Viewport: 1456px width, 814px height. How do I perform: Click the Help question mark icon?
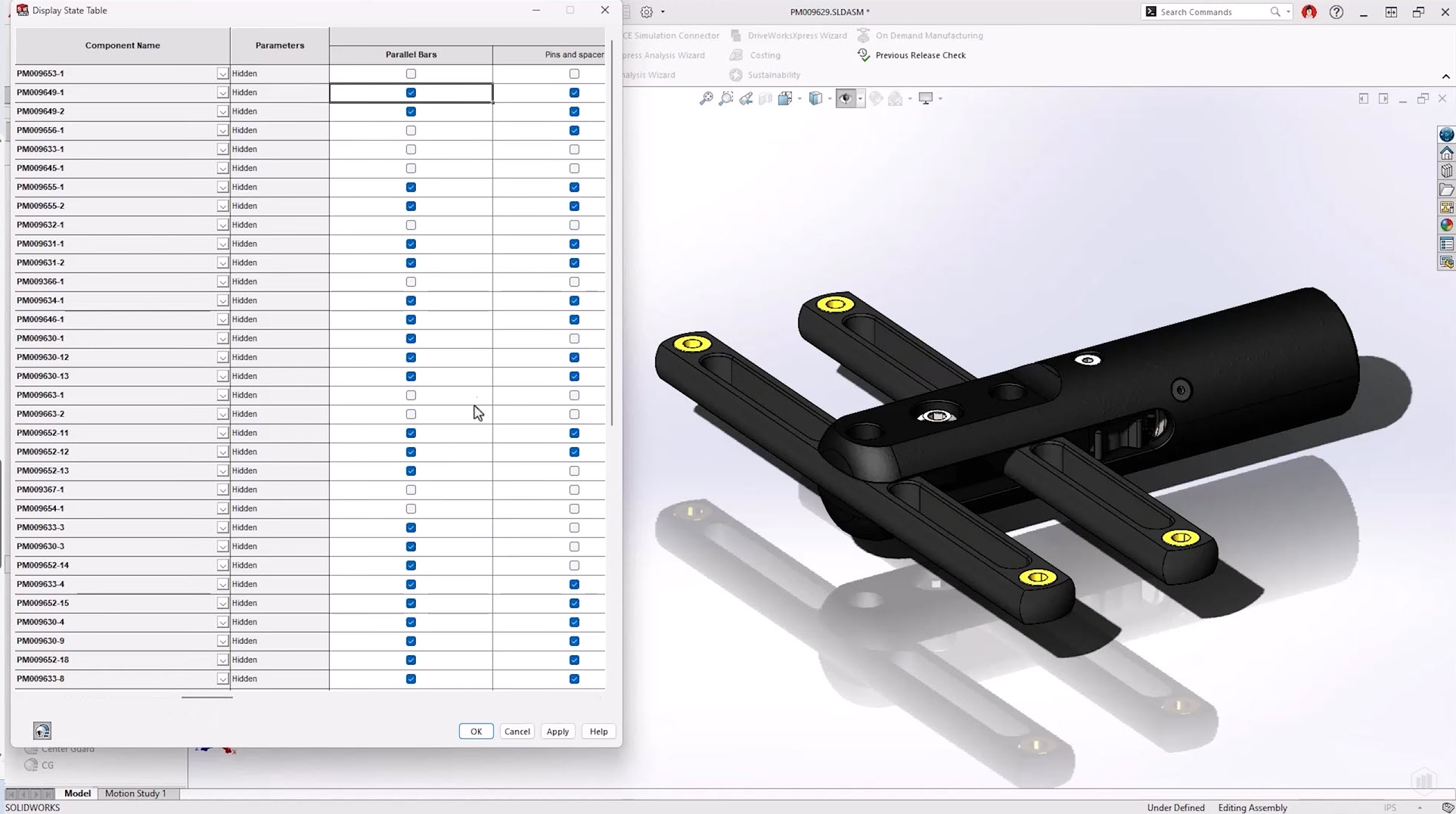click(x=1336, y=12)
